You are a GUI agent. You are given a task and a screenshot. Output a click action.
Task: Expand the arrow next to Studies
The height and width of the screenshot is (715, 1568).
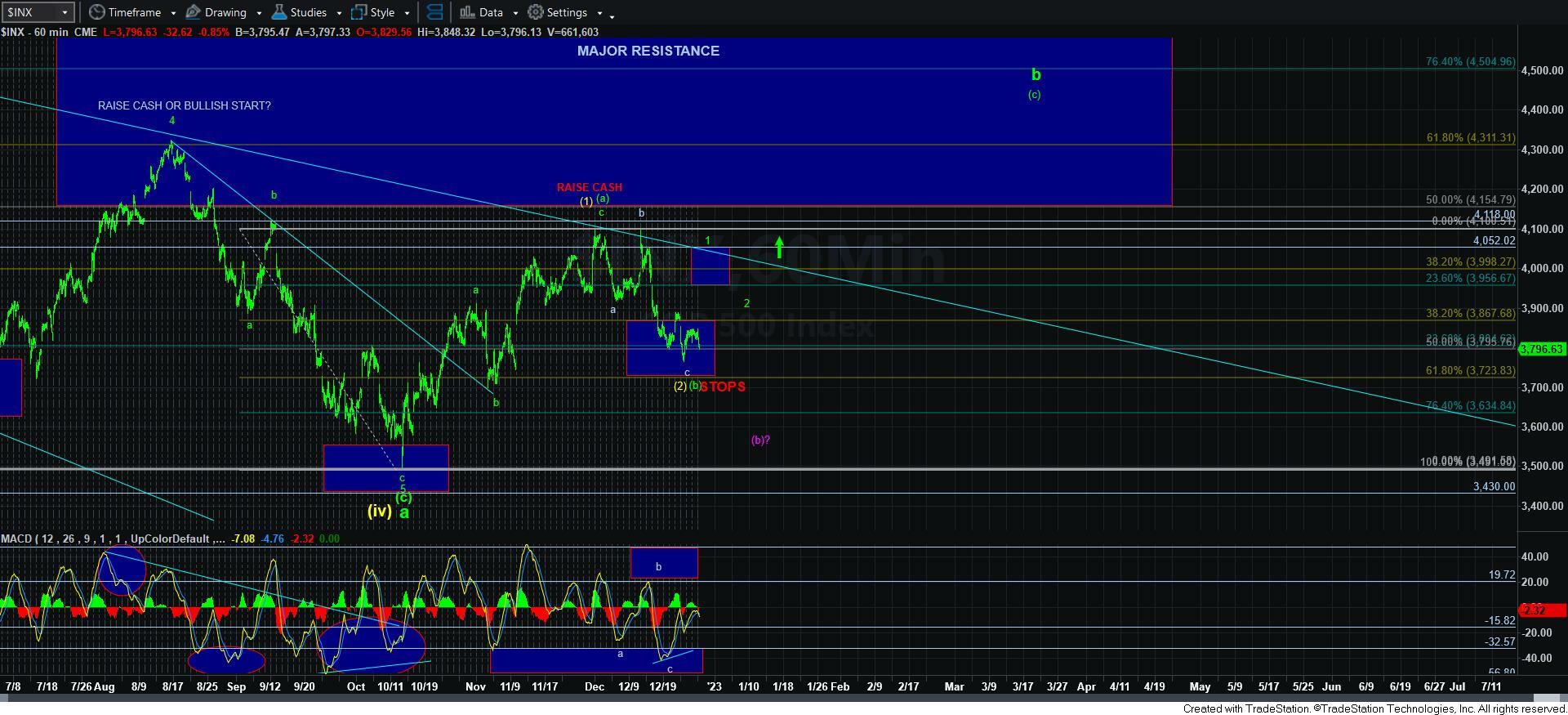coord(338,13)
